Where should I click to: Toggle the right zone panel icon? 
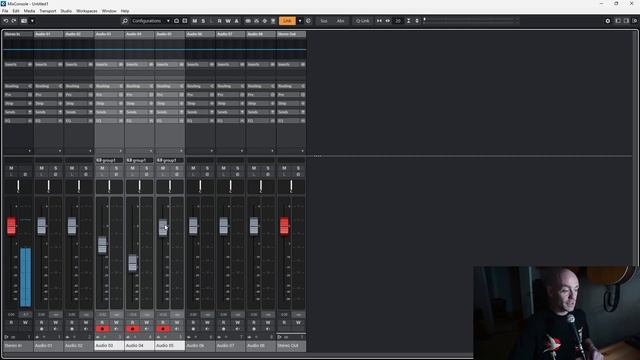click(626, 21)
